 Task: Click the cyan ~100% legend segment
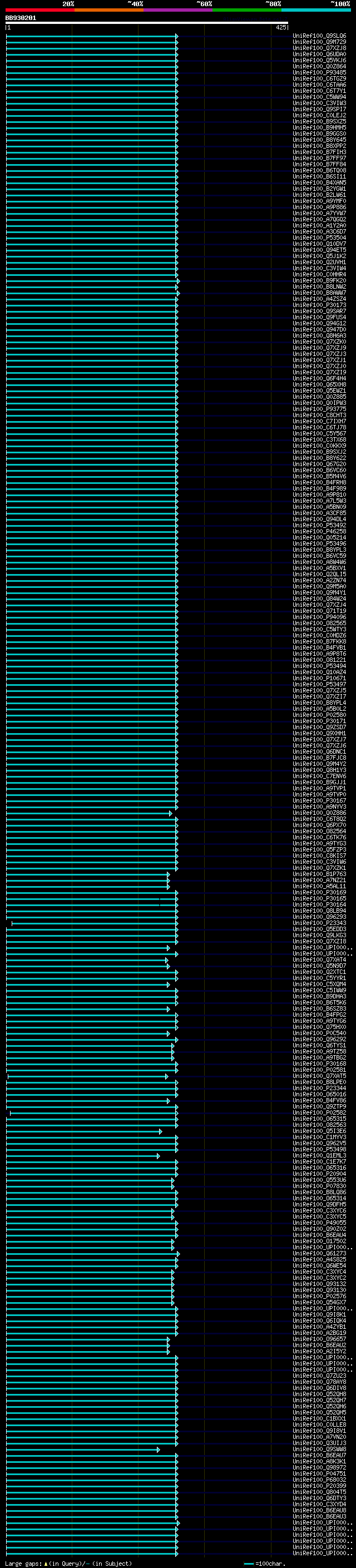[x=316, y=10]
